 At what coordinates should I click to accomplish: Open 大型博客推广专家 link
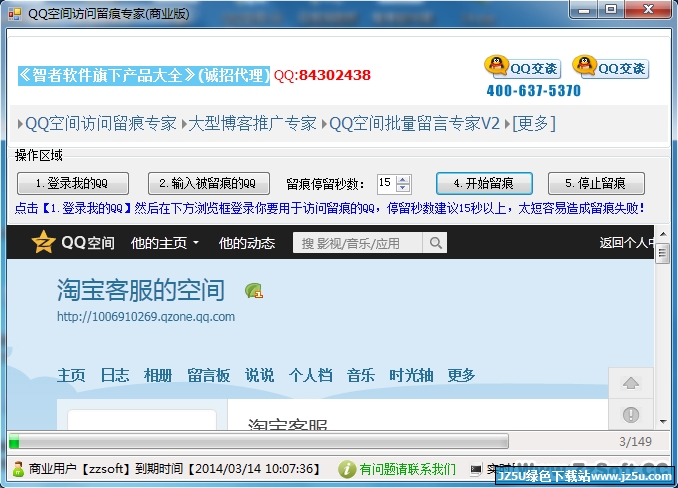(252, 124)
